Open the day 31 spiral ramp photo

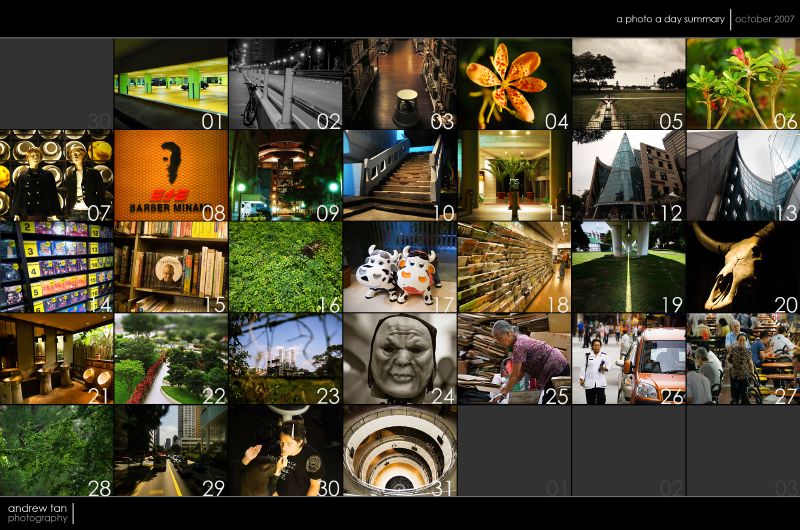tap(400, 450)
